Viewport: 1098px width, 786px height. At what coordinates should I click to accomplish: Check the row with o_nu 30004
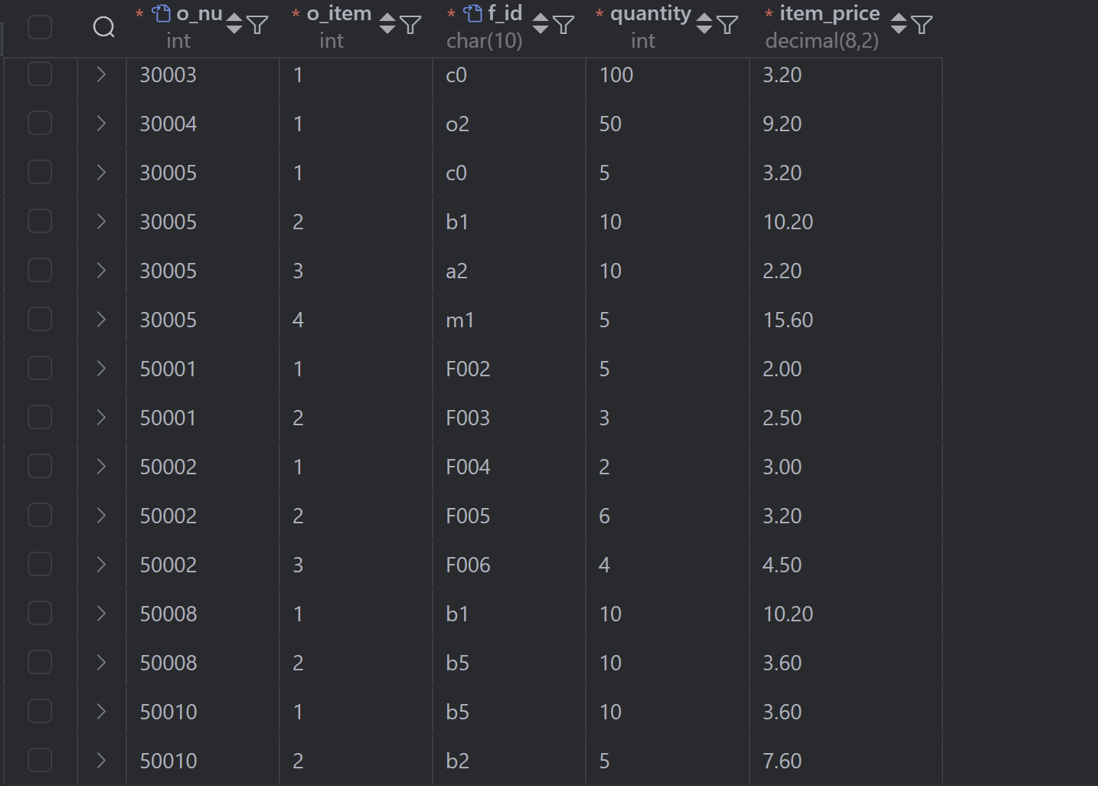pyautogui.click(x=40, y=123)
